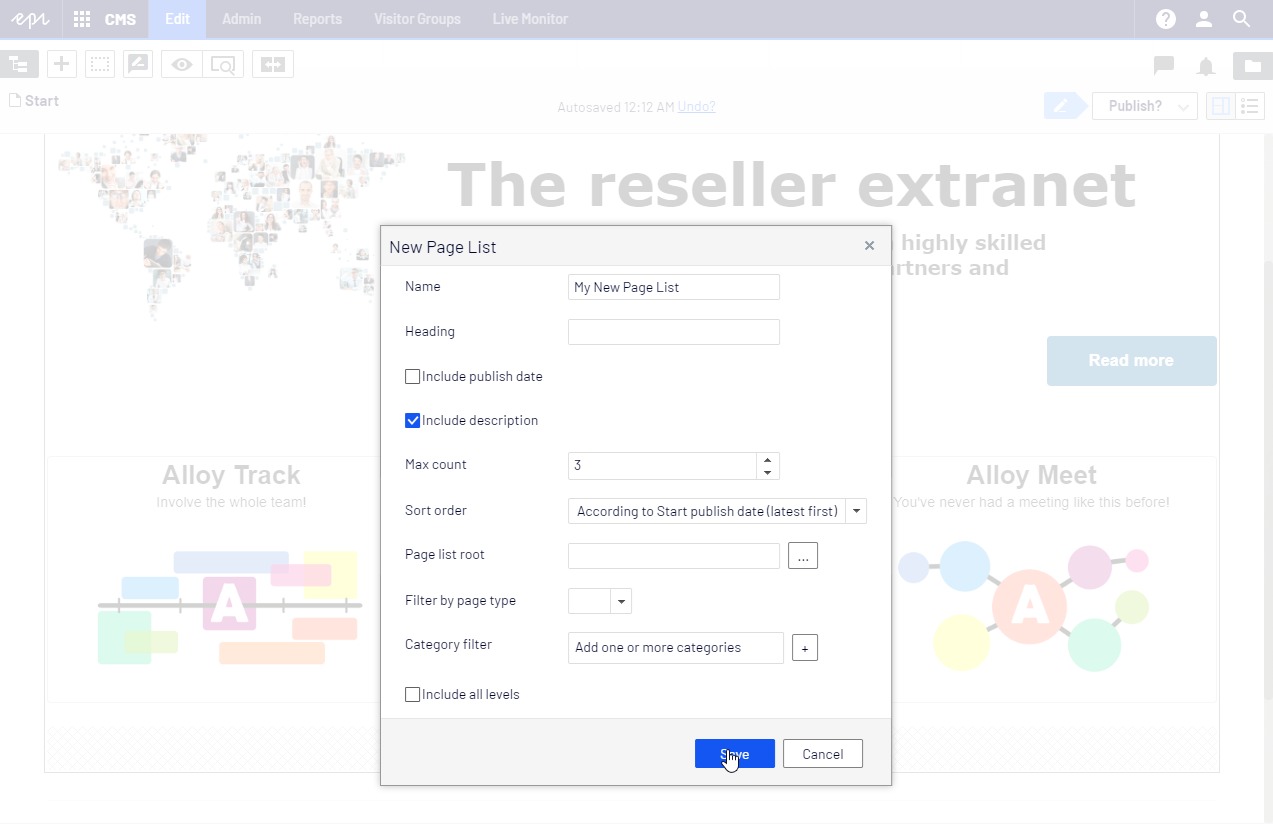Check the Include all levels checkbox
Screen dimensions: 1273x826
pos(412,695)
